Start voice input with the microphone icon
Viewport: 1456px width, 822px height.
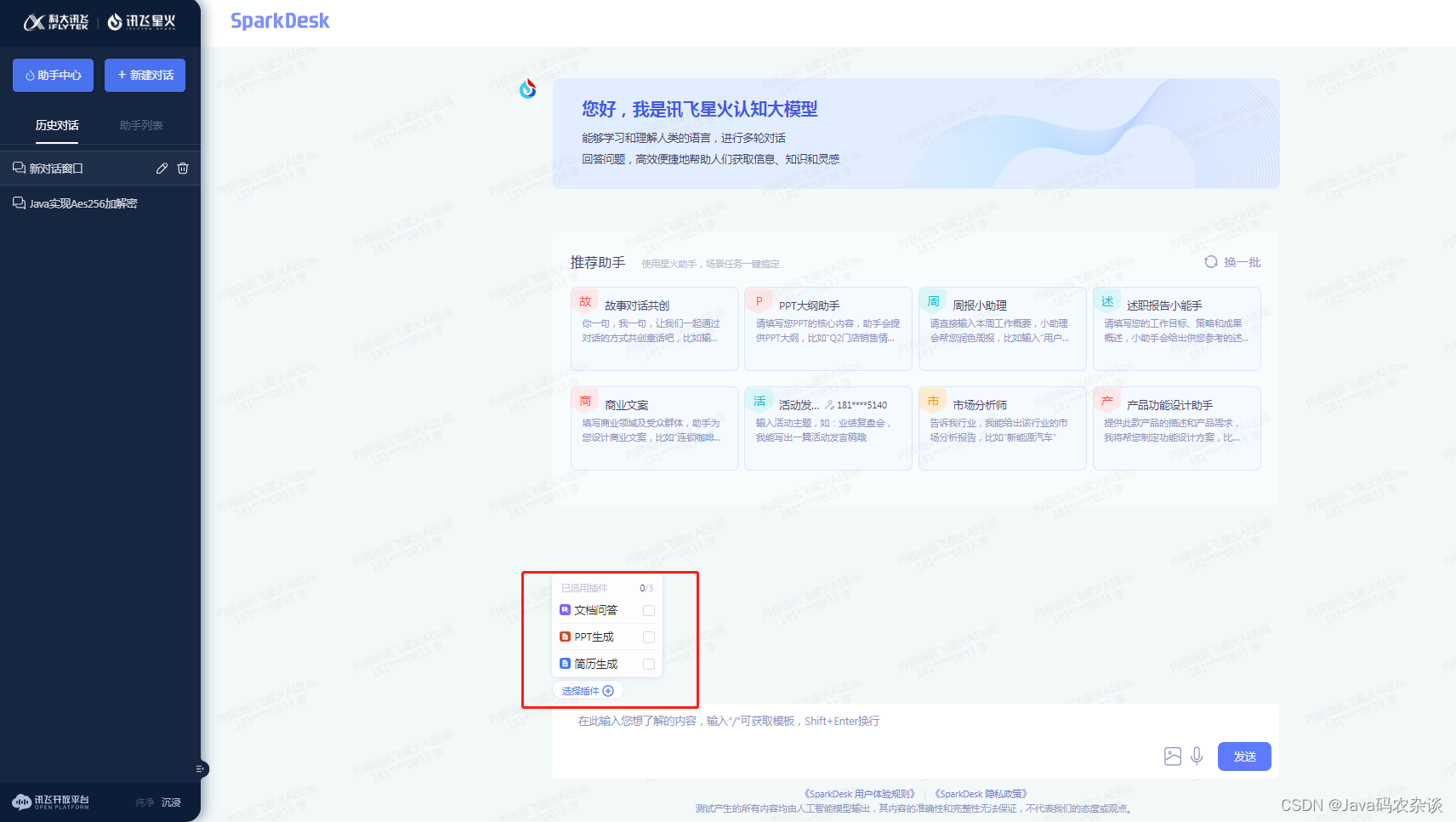coord(1197,756)
